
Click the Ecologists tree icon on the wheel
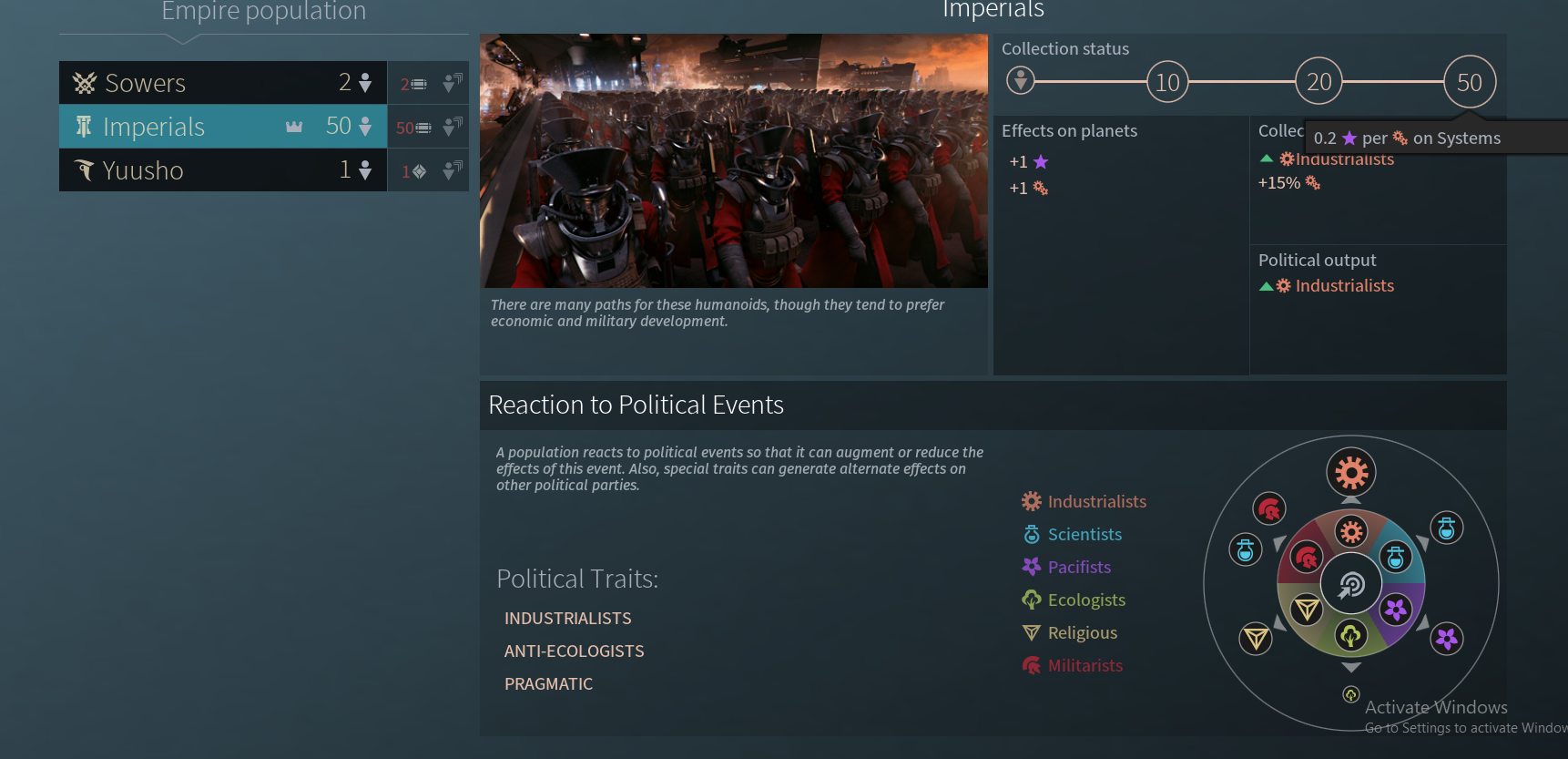pyautogui.click(x=1351, y=636)
